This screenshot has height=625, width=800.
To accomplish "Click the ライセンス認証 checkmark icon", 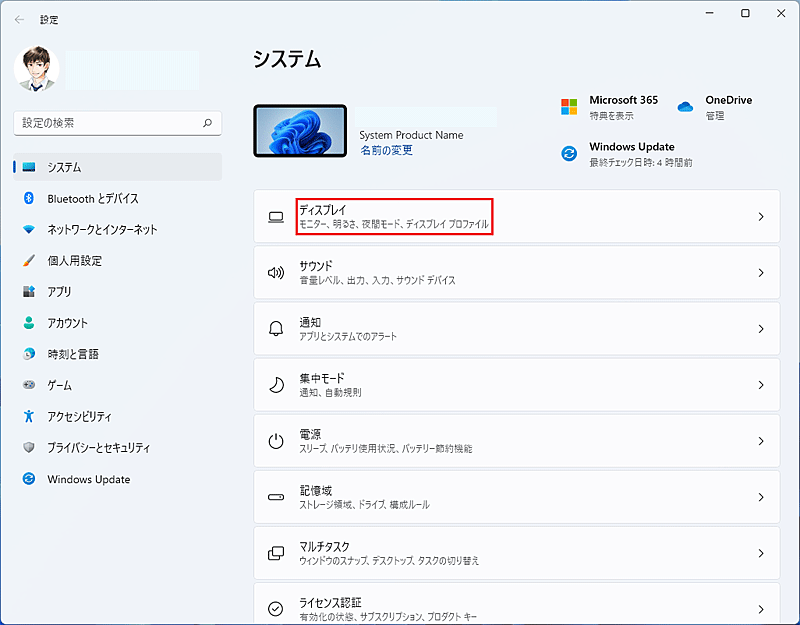I will (x=276, y=609).
